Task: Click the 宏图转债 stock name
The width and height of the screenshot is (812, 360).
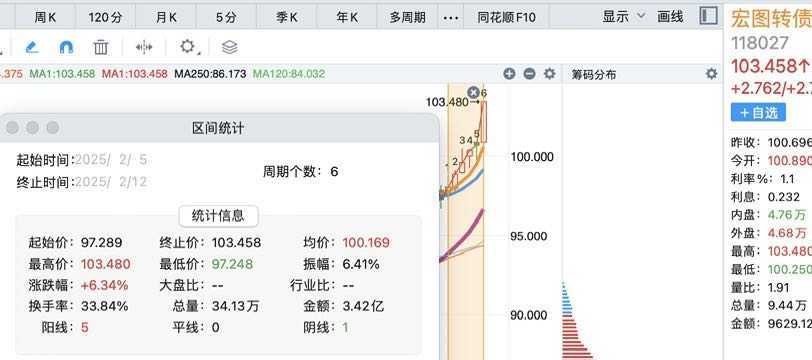Action: (771, 19)
